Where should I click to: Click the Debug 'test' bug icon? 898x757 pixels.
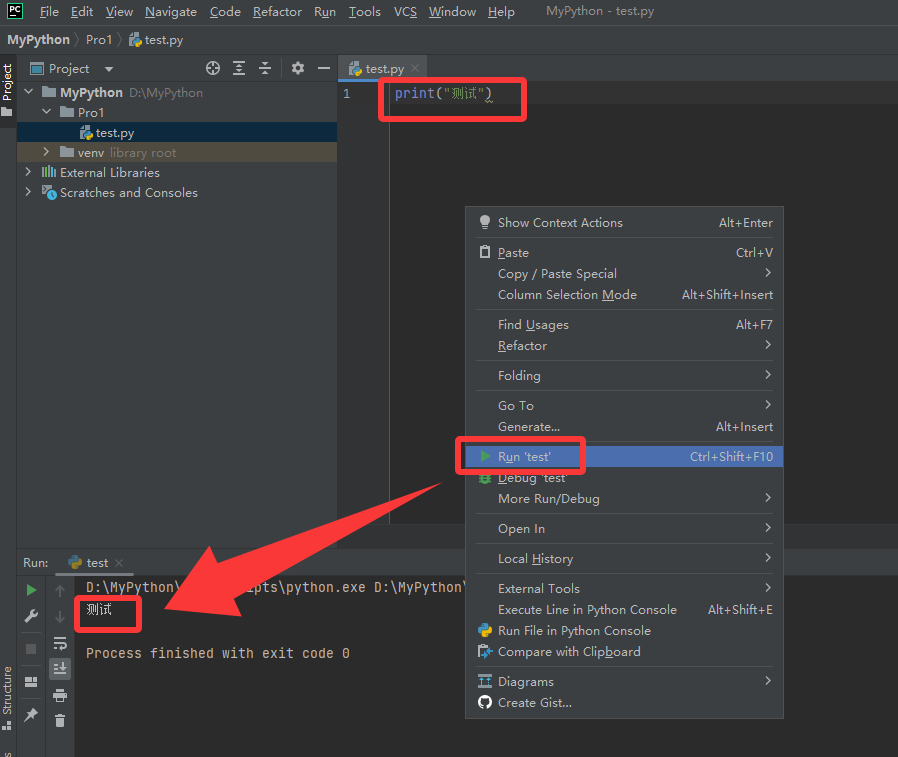pos(485,478)
